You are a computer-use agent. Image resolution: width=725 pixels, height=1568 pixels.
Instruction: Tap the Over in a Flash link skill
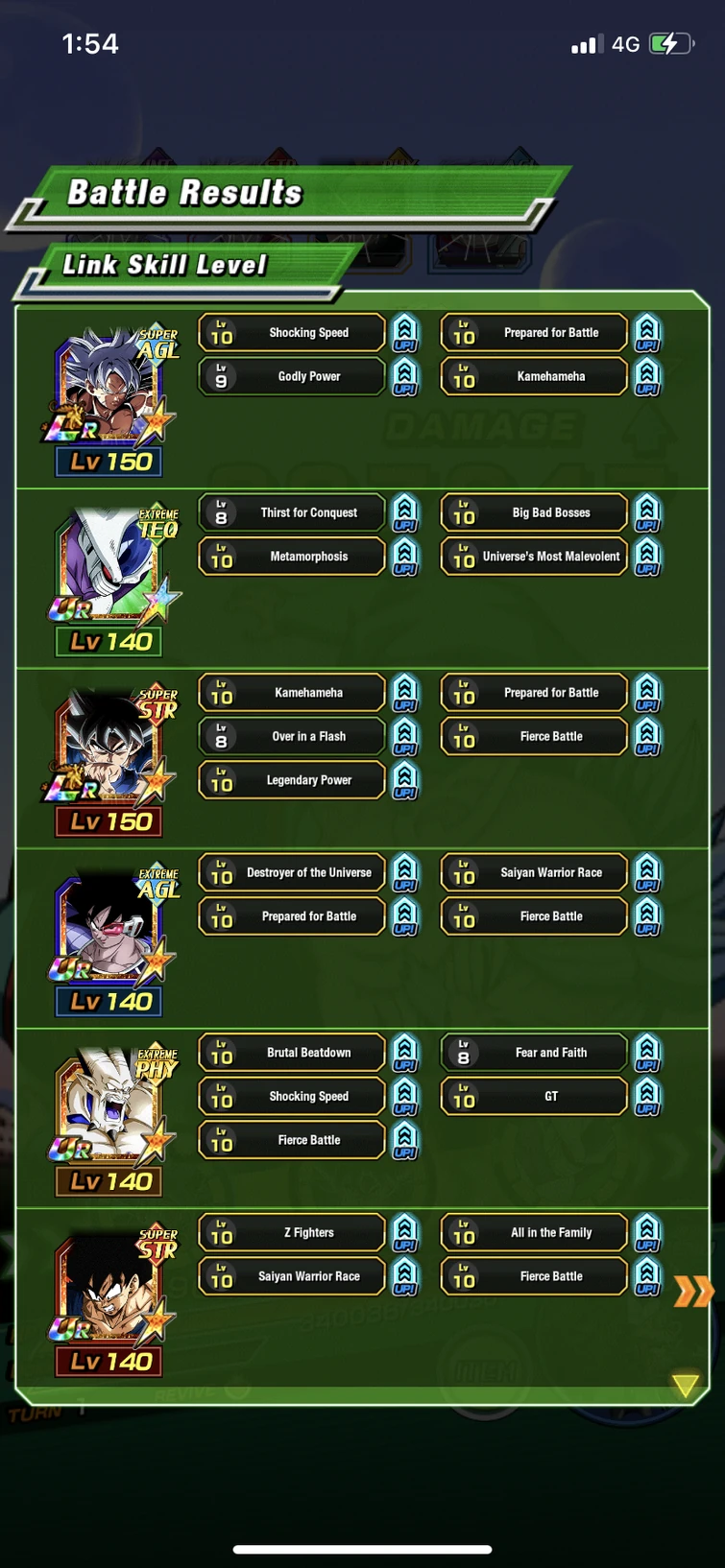(292, 737)
